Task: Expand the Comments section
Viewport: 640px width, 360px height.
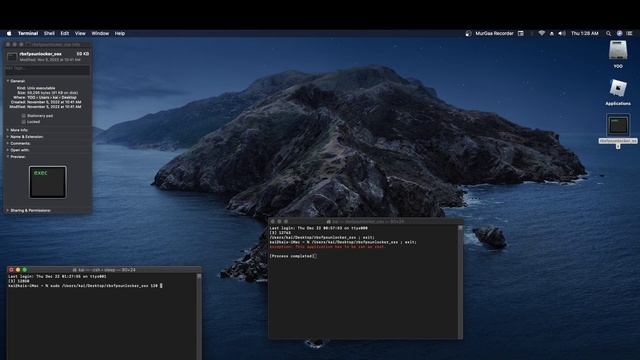Action: 8,144
